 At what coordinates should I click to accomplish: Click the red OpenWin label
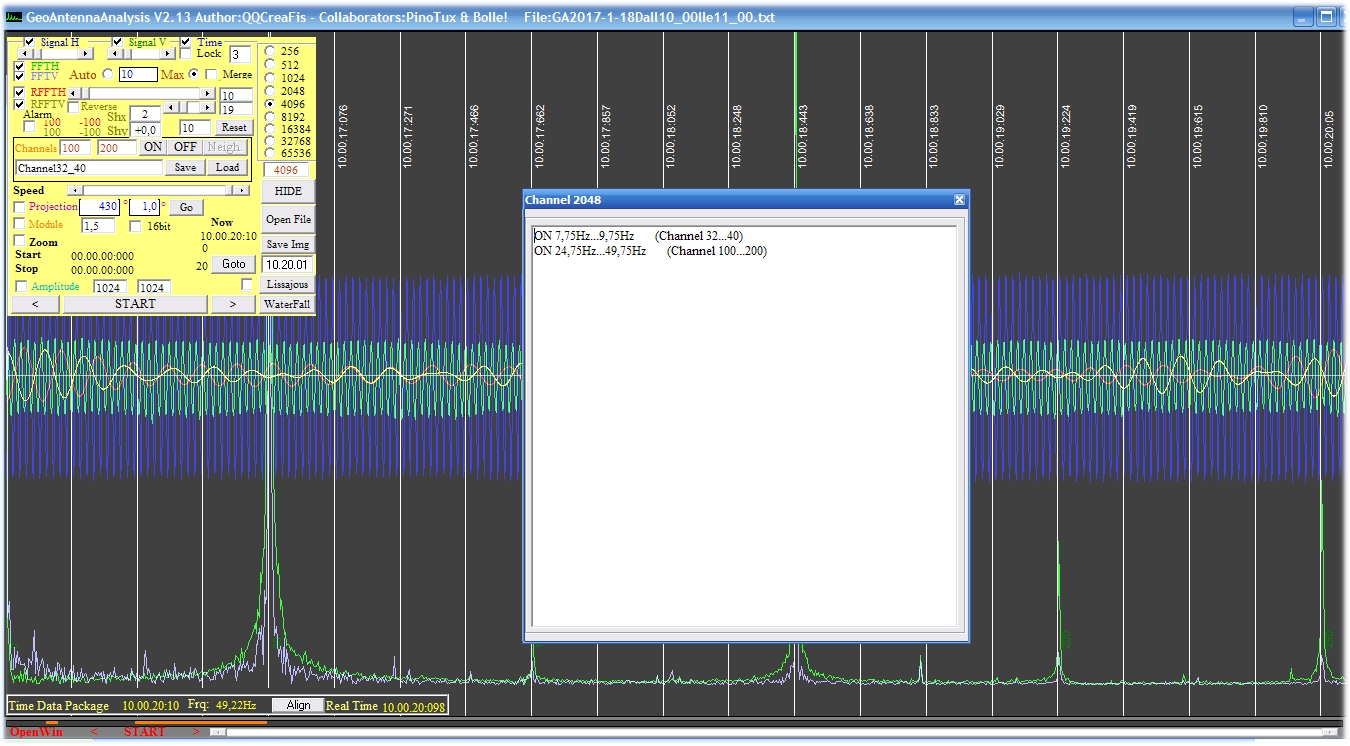pos(36,732)
